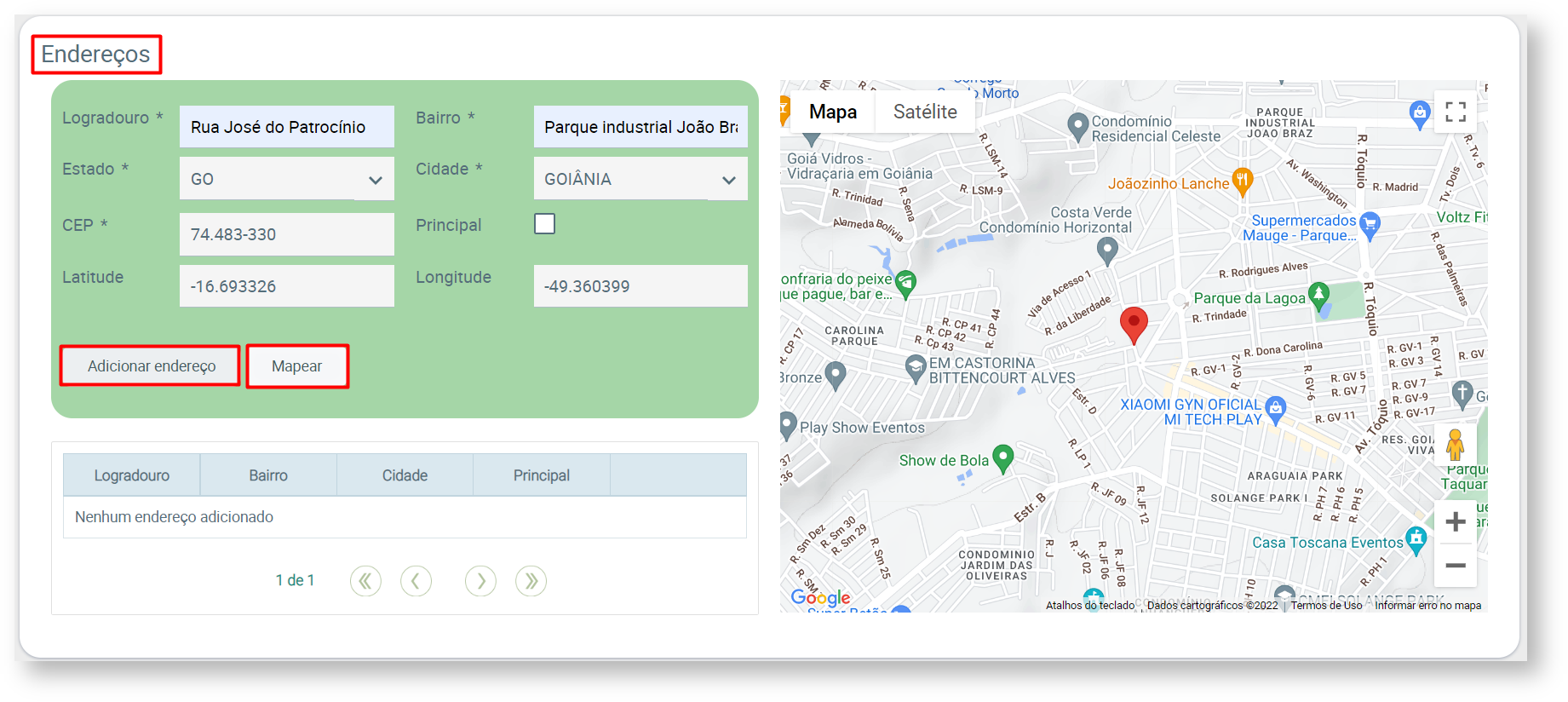Focus the Logradouro input field
1568x702 pixels.
click(287, 127)
